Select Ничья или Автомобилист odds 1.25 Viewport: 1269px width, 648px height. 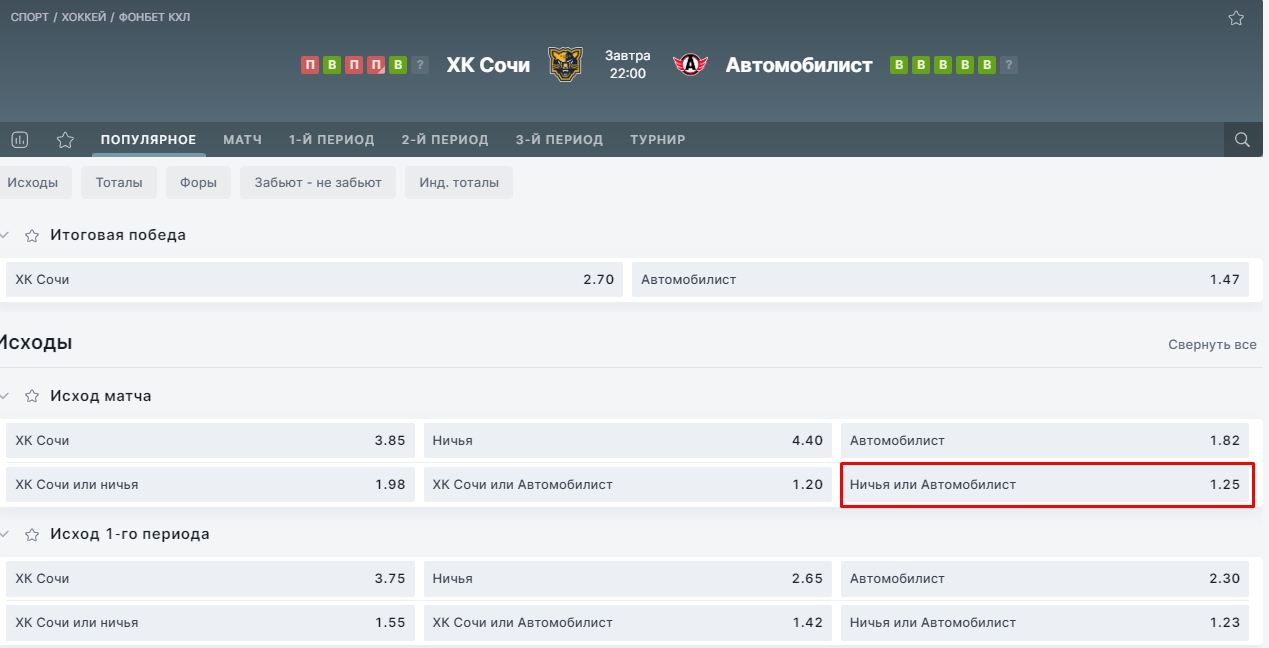coord(1045,484)
